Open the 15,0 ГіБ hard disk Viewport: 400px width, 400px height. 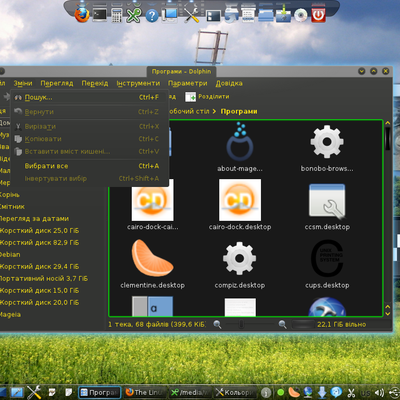coord(39,291)
